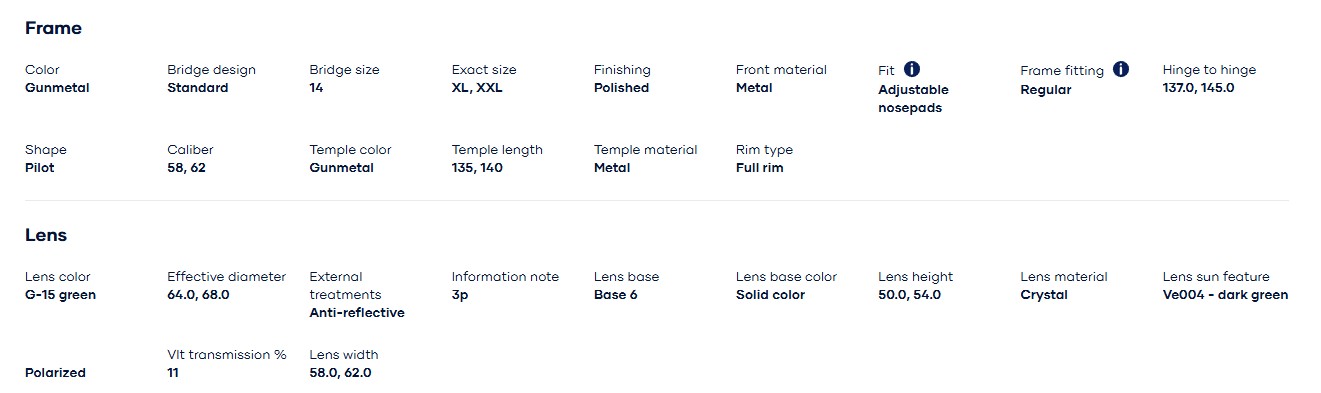Select the Anti-reflective treatment text
Image resolution: width=1321 pixels, height=393 pixels.
coord(357,313)
